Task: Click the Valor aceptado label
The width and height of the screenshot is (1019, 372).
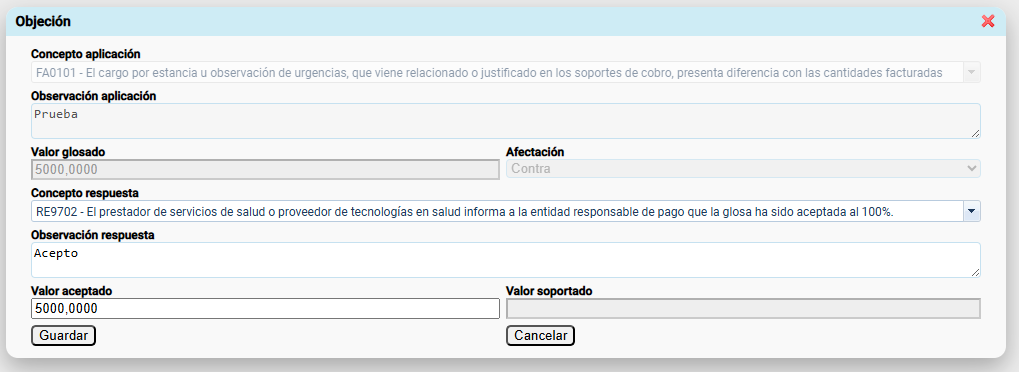Action: point(71,291)
